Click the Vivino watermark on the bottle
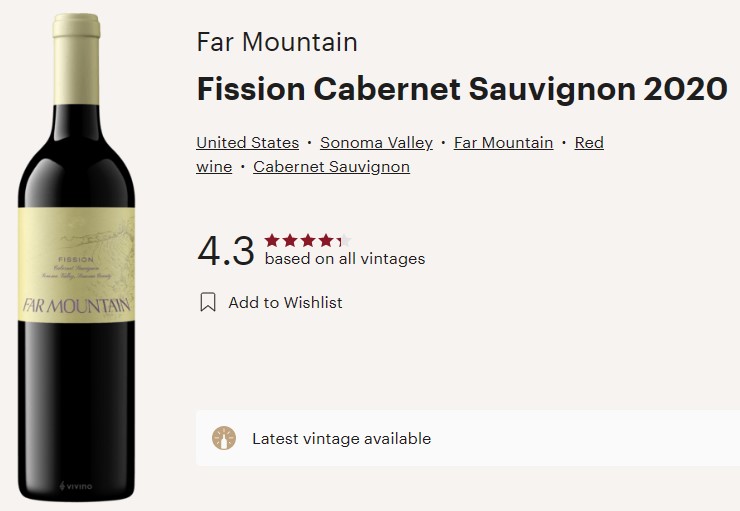 tap(76, 486)
